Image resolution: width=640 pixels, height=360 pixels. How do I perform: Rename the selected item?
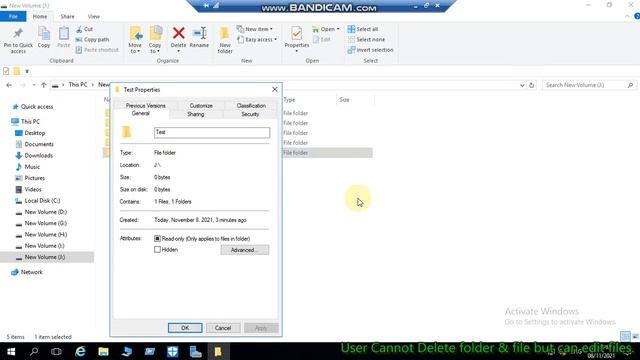click(x=199, y=38)
